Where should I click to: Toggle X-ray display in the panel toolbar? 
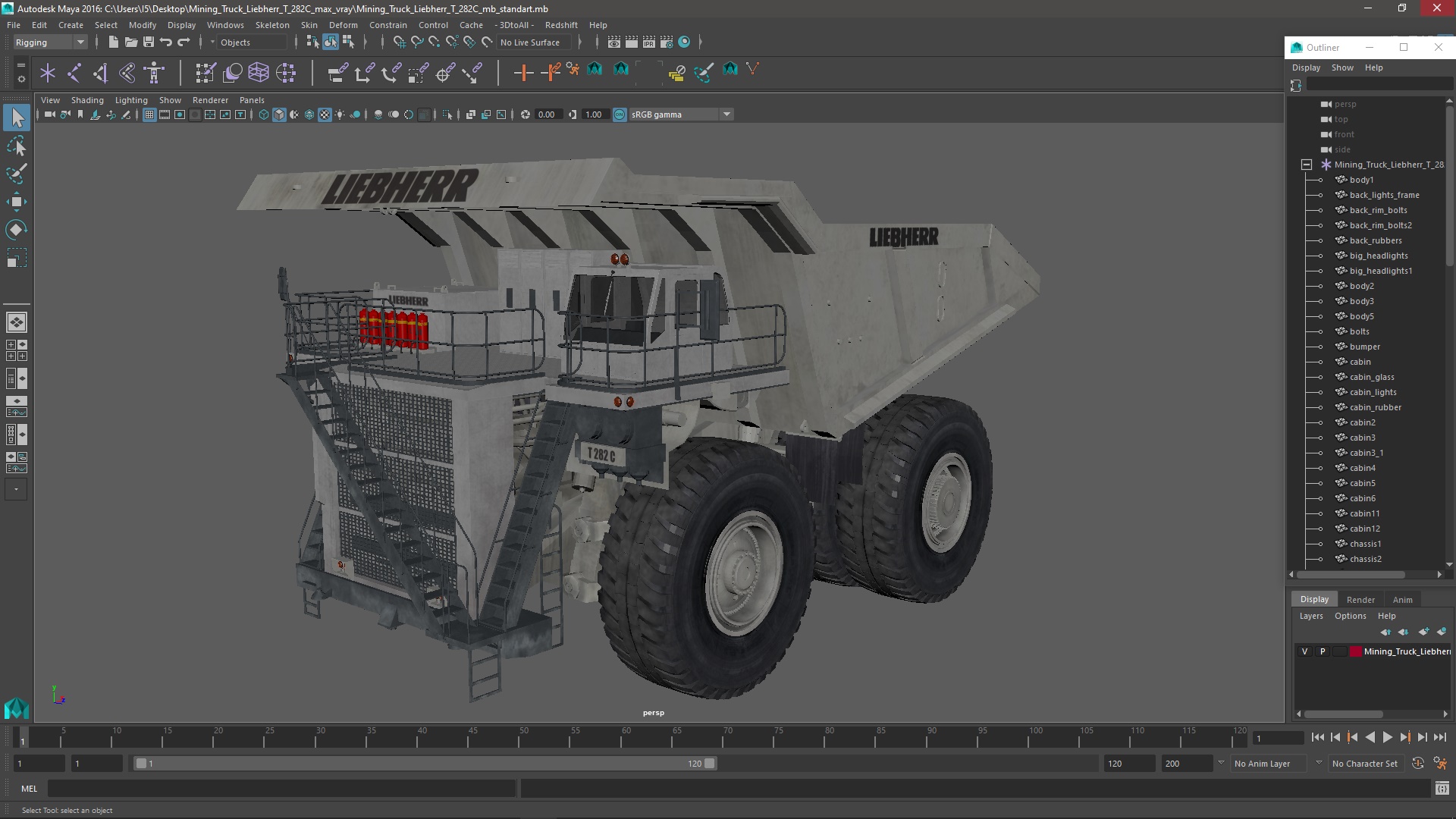[x=470, y=115]
